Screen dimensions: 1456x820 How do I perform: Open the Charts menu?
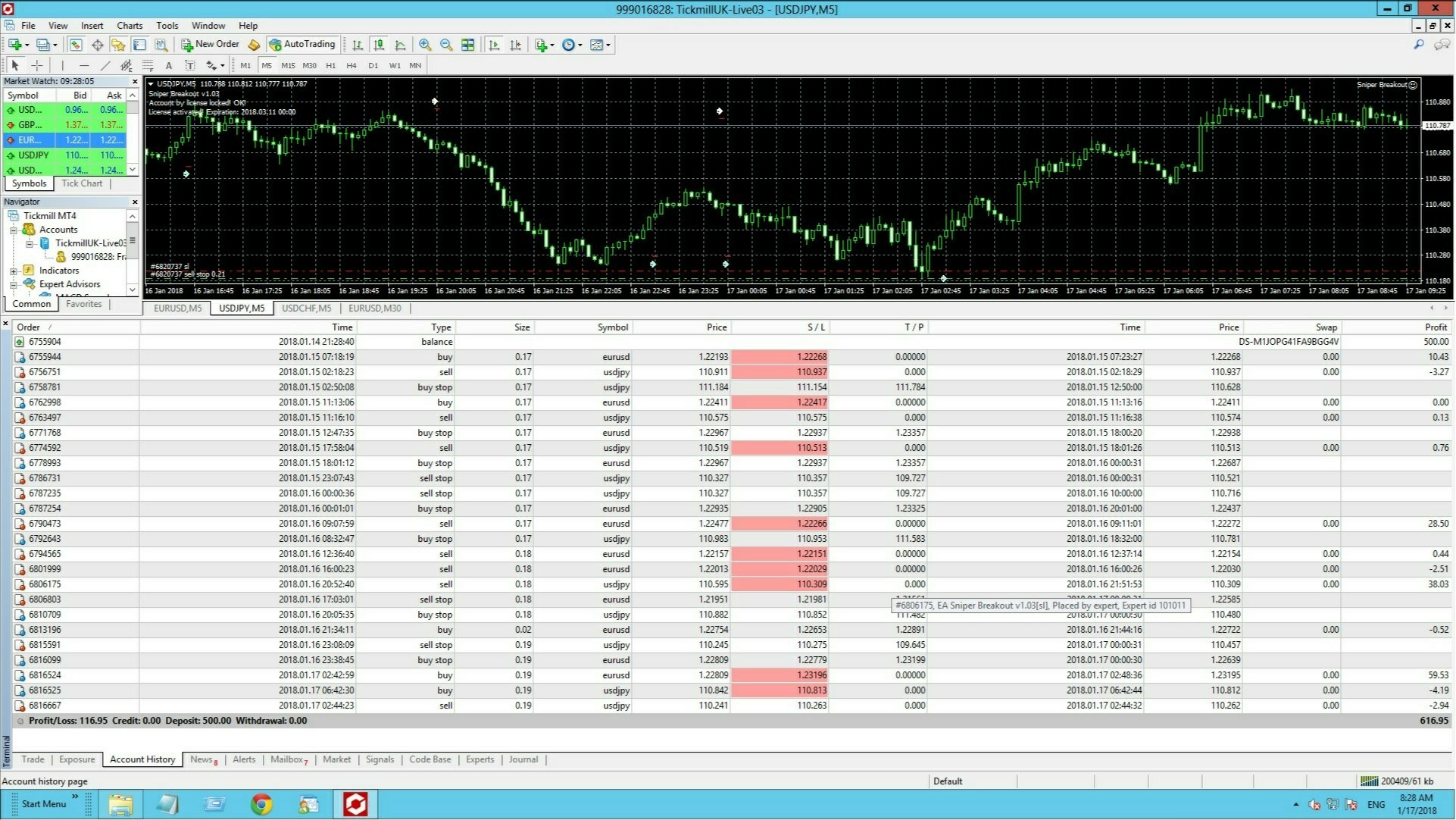(130, 25)
